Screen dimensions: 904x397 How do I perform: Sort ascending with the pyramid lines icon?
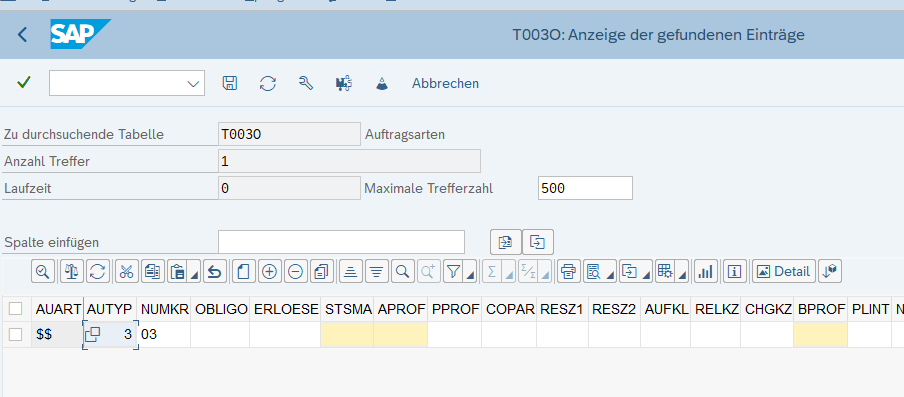point(350,271)
